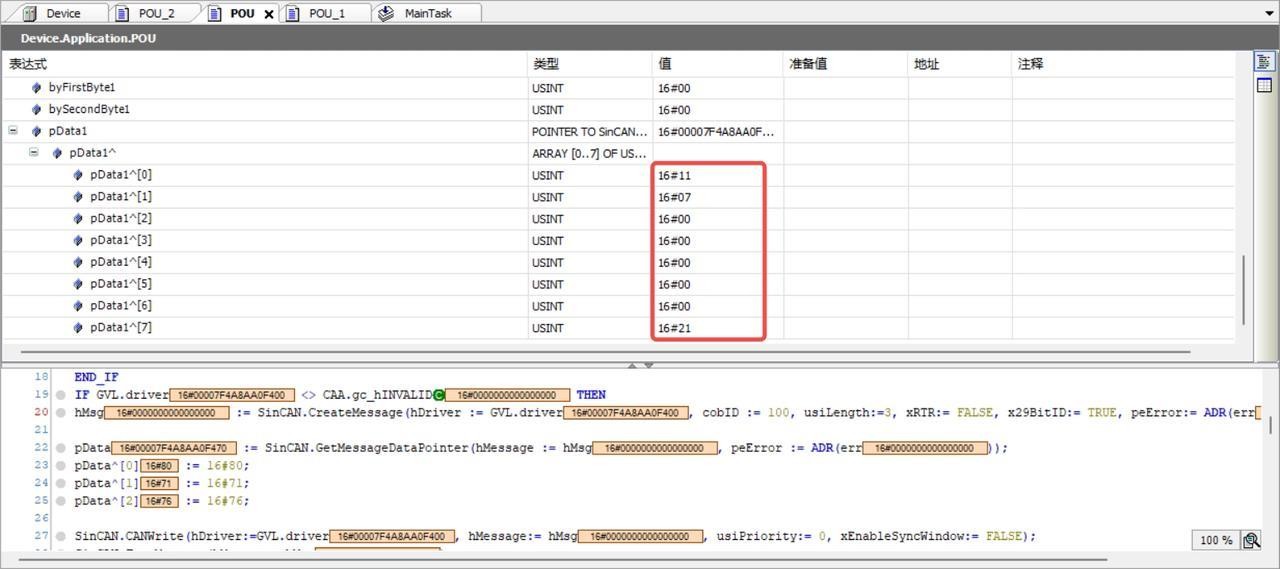Viewport: 1280px width, 569px height.
Task: Toggle breakpoint dot on line 20
Action: (62, 413)
